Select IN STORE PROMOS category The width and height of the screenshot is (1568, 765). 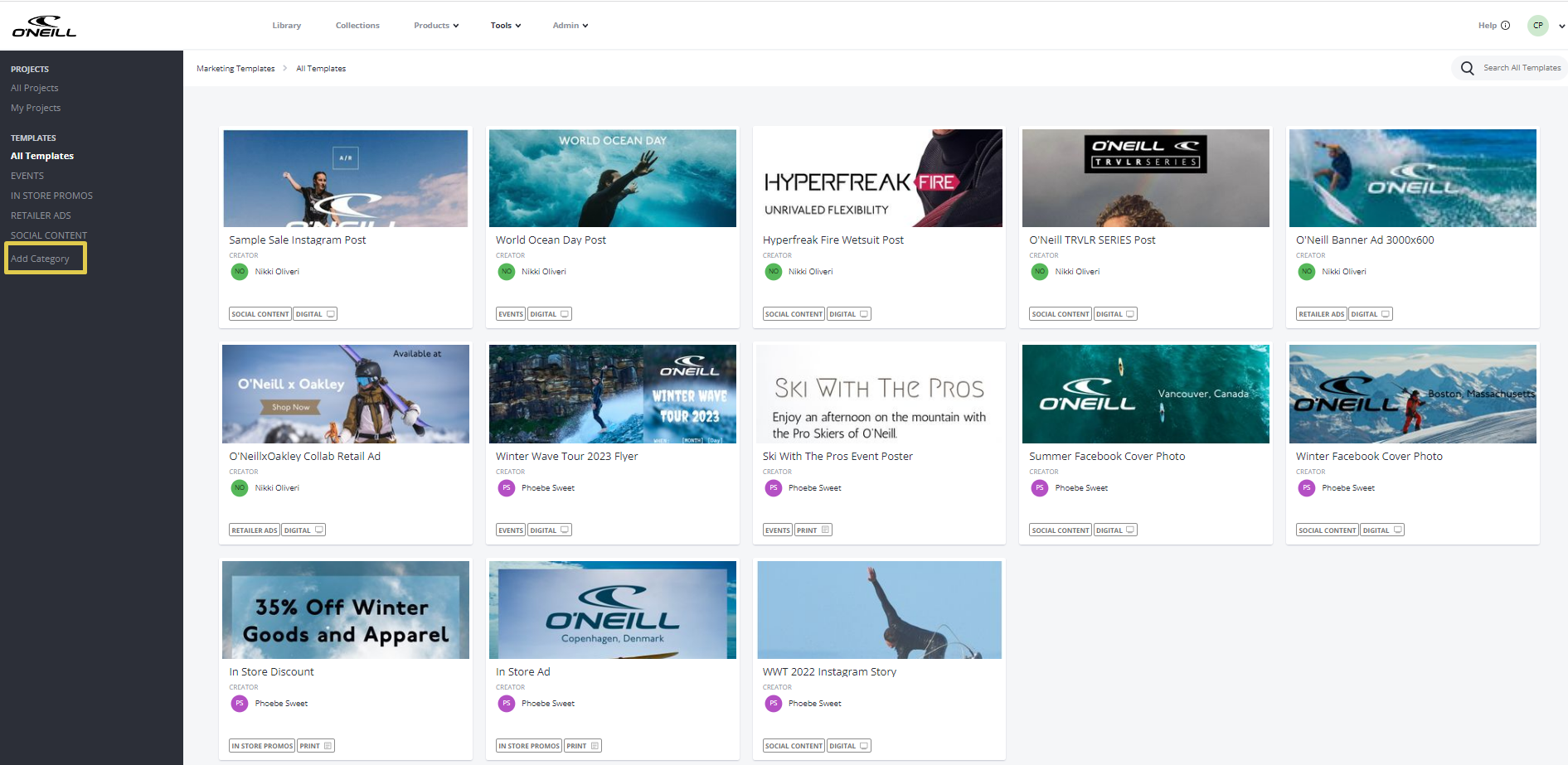51,196
